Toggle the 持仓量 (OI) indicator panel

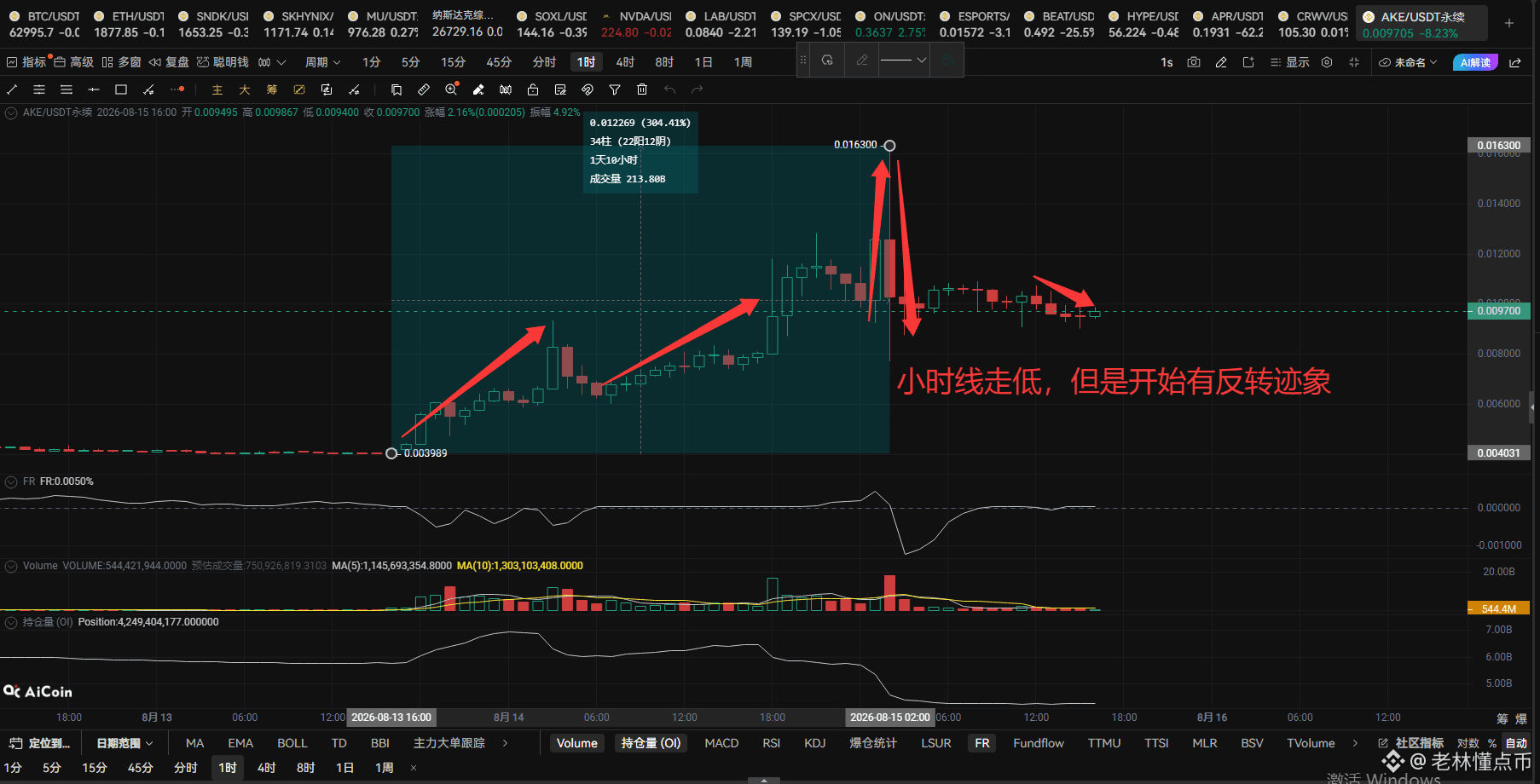point(651,743)
